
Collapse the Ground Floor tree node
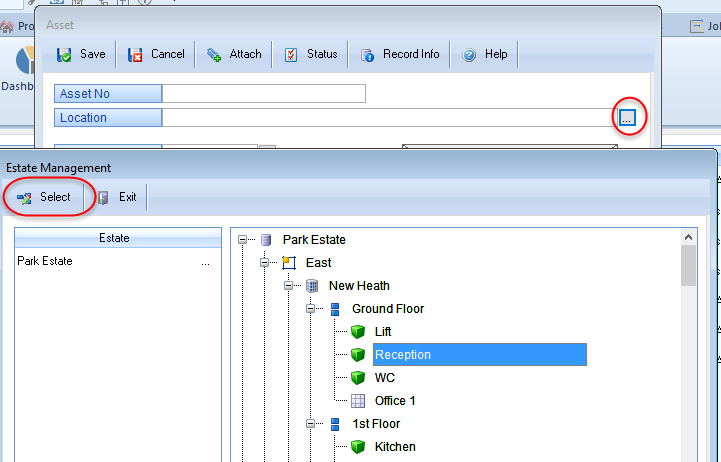(311, 308)
